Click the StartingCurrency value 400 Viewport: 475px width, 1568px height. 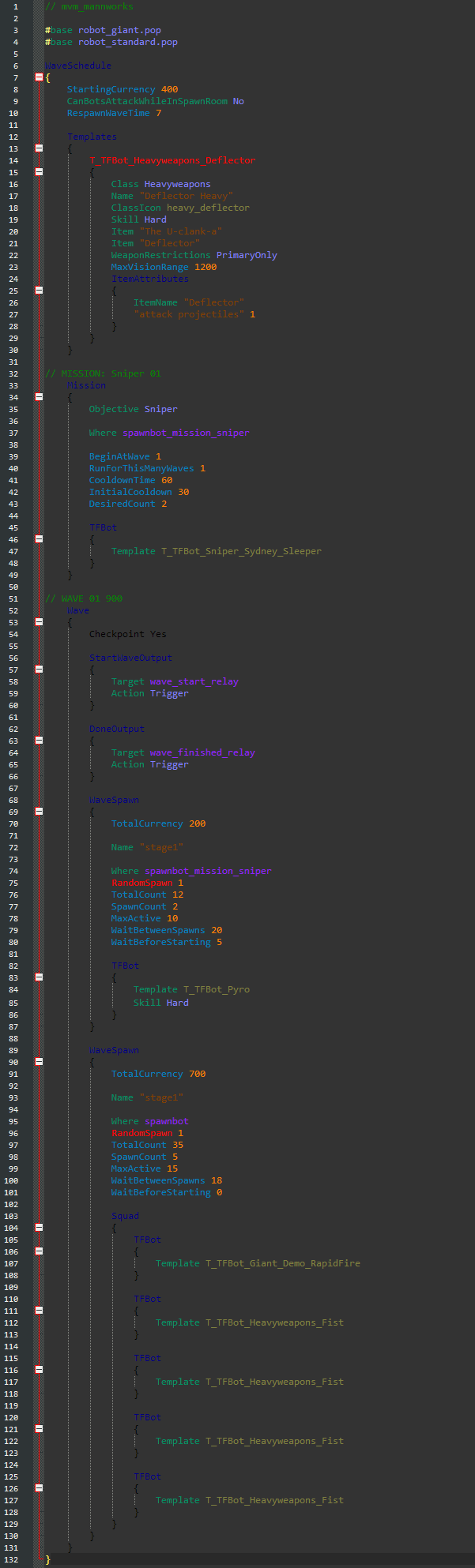tap(169, 89)
